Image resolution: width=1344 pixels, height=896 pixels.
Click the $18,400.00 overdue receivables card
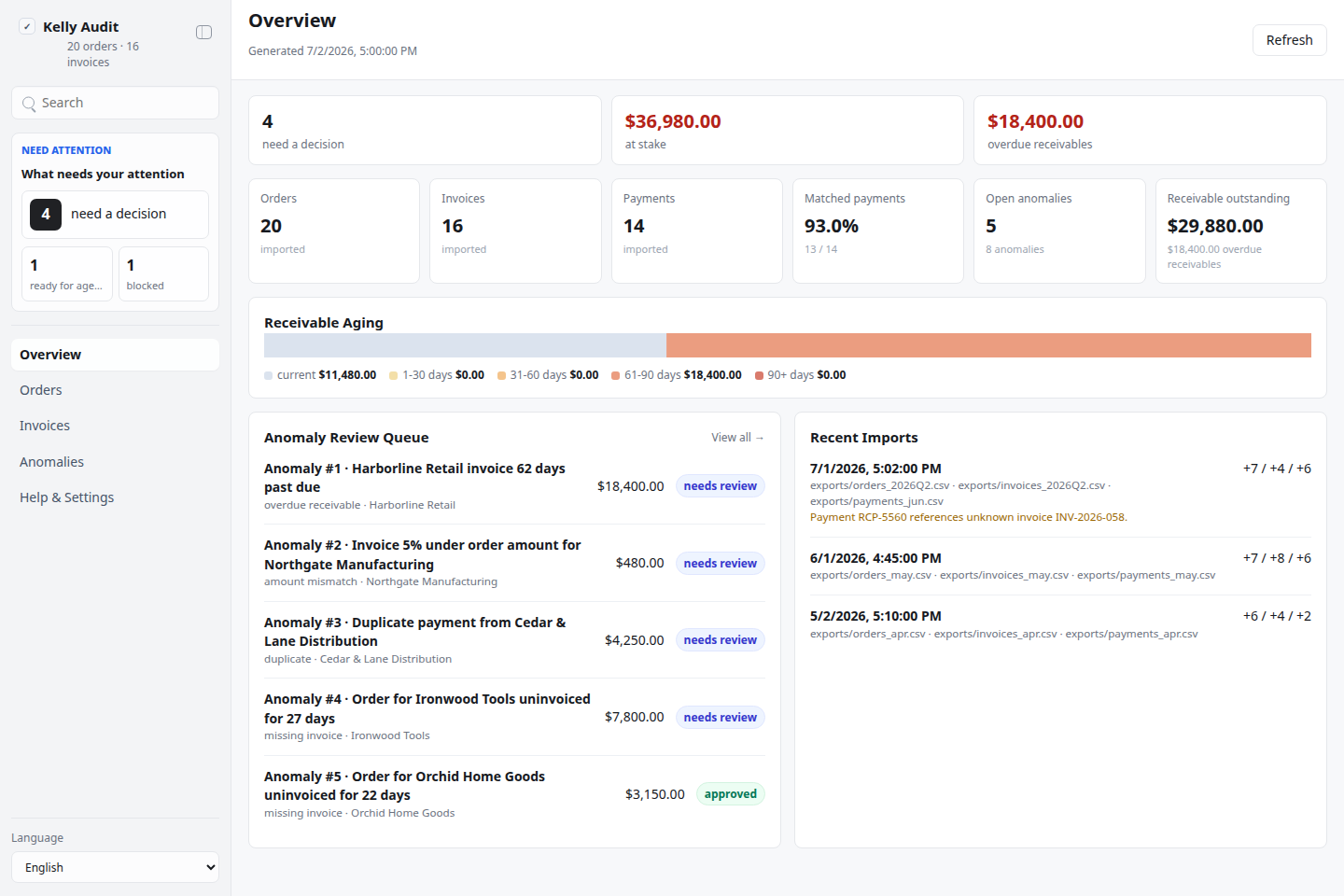click(x=1150, y=131)
